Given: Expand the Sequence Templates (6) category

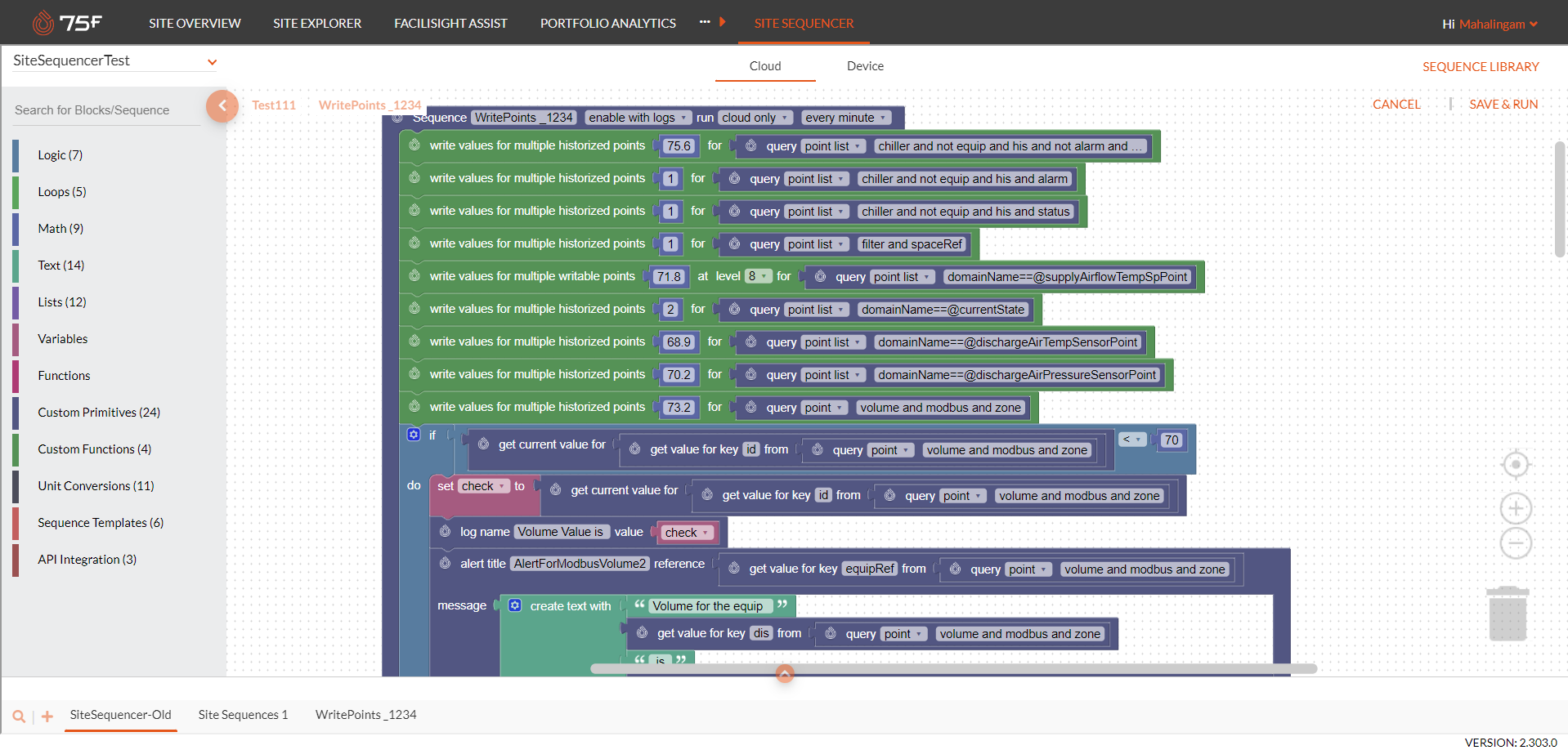Looking at the screenshot, I should click(101, 523).
